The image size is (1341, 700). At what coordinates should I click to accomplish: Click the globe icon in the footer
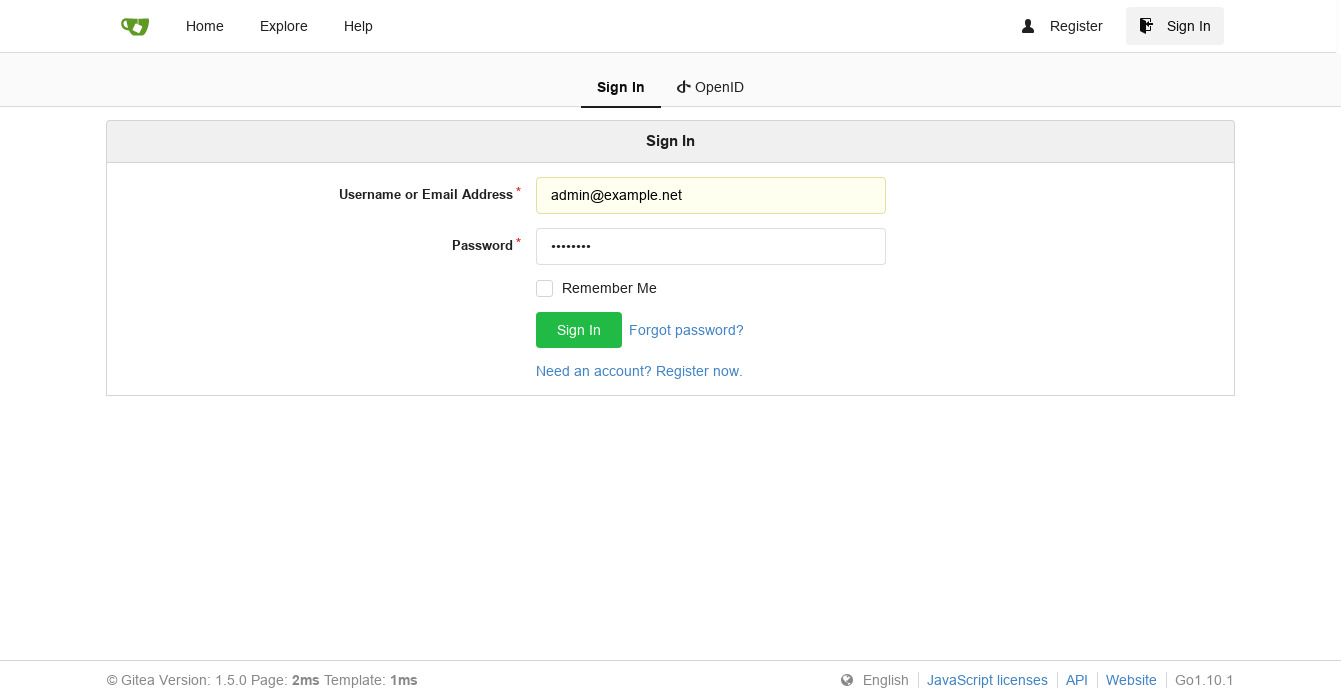(x=847, y=680)
